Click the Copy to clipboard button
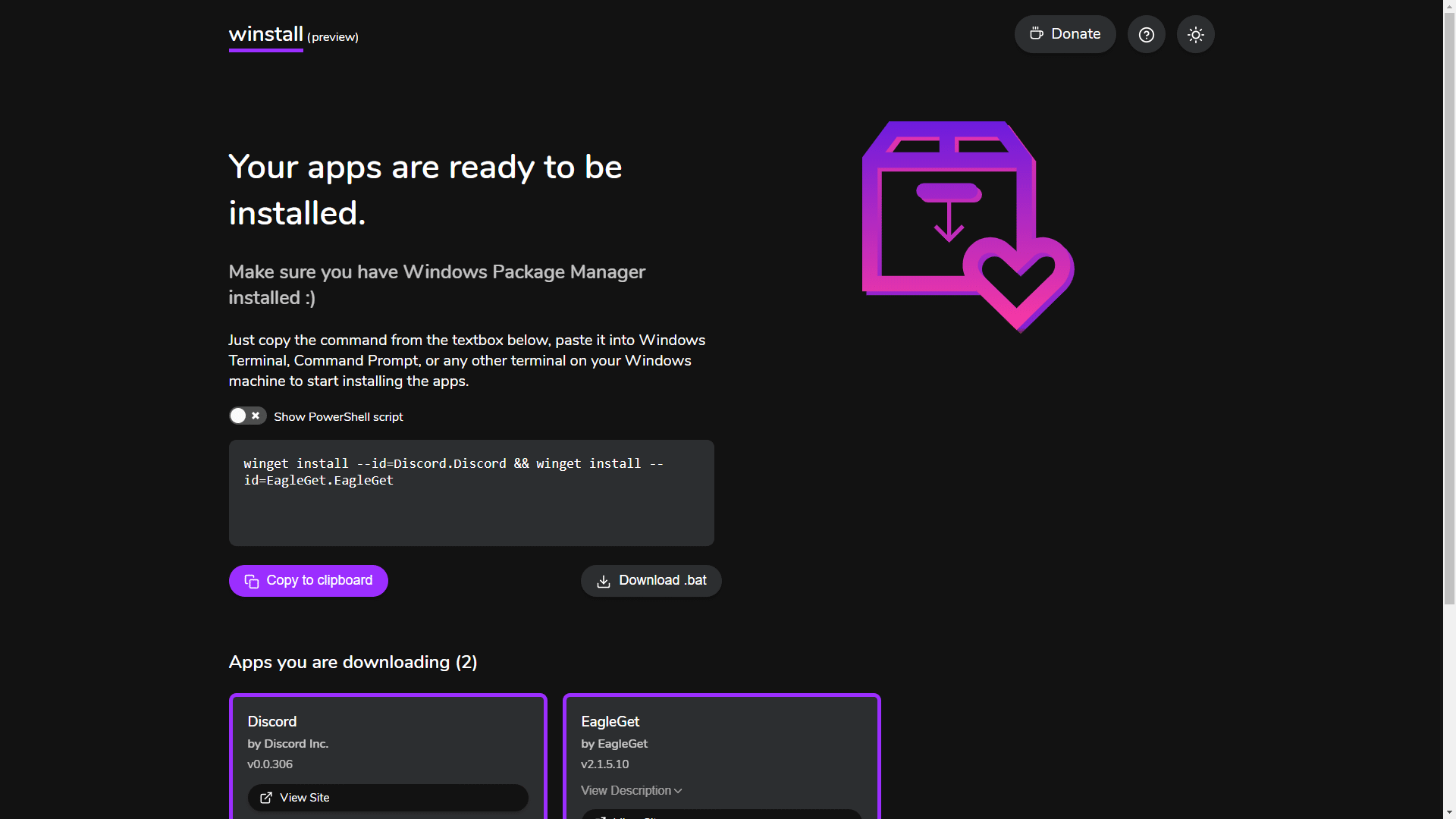The height and width of the screenshot is (819, 1456). 308,580
